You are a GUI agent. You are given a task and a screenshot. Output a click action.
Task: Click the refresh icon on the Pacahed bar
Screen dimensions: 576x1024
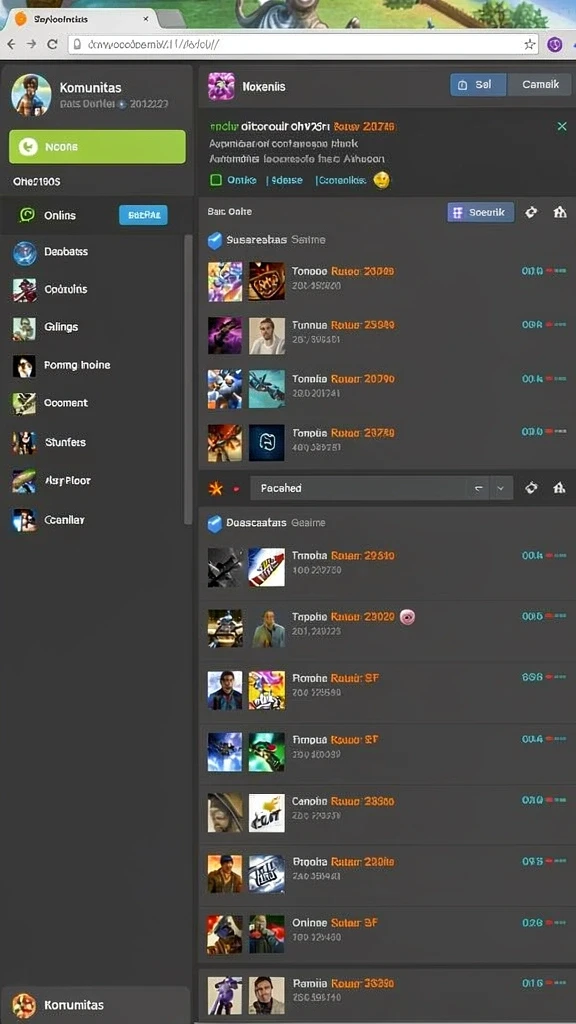531,488
